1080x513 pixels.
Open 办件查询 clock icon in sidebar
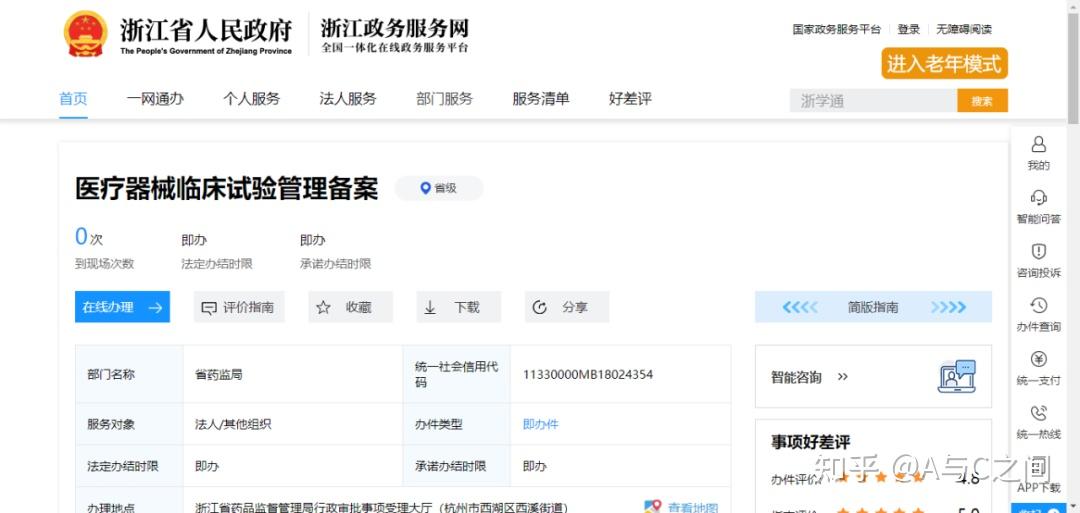point(1039,305)
